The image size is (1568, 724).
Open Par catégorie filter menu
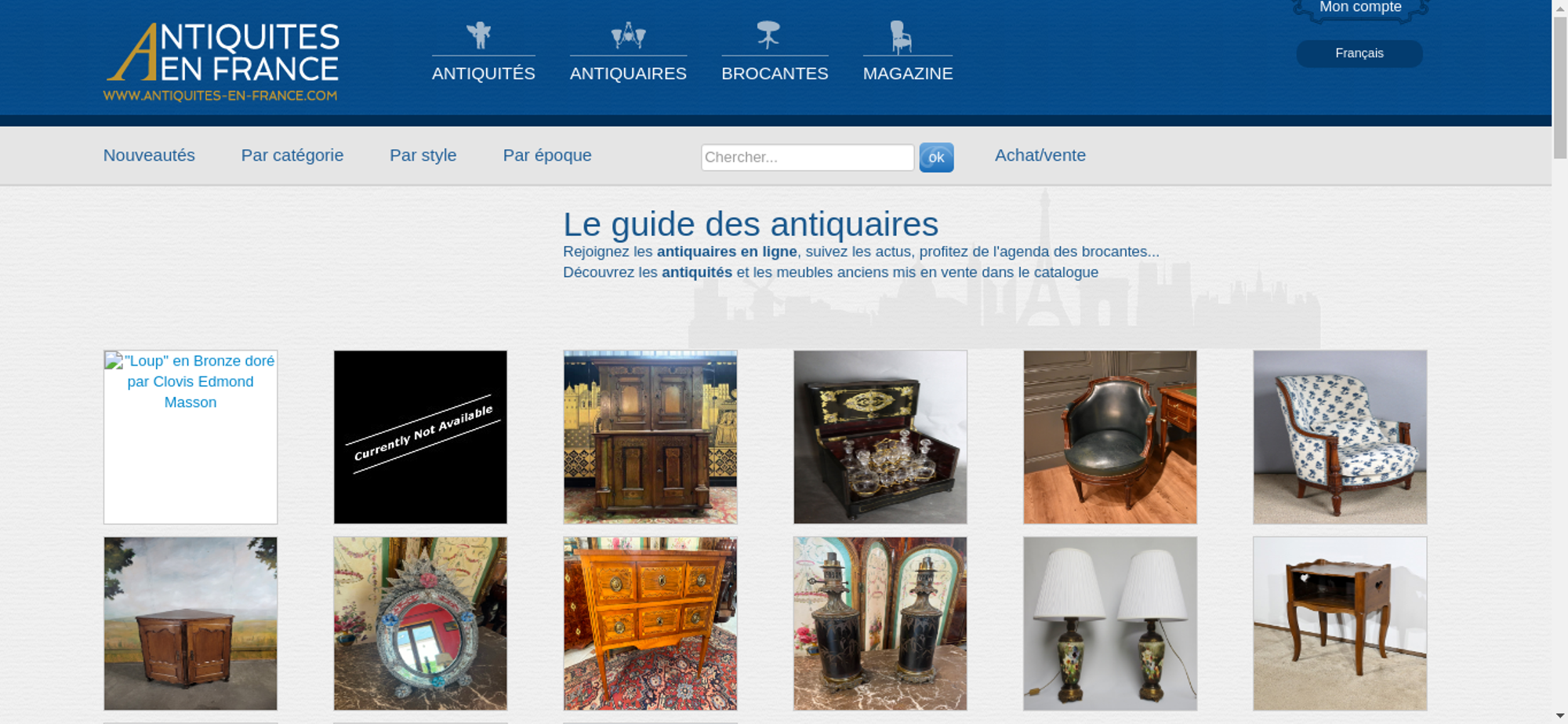[292, 155]
